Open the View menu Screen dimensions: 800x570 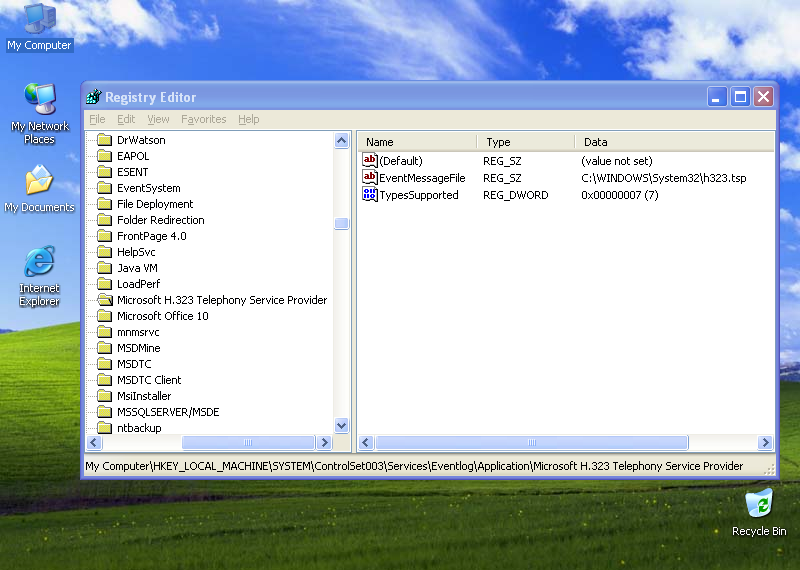(x=158, y=119)
